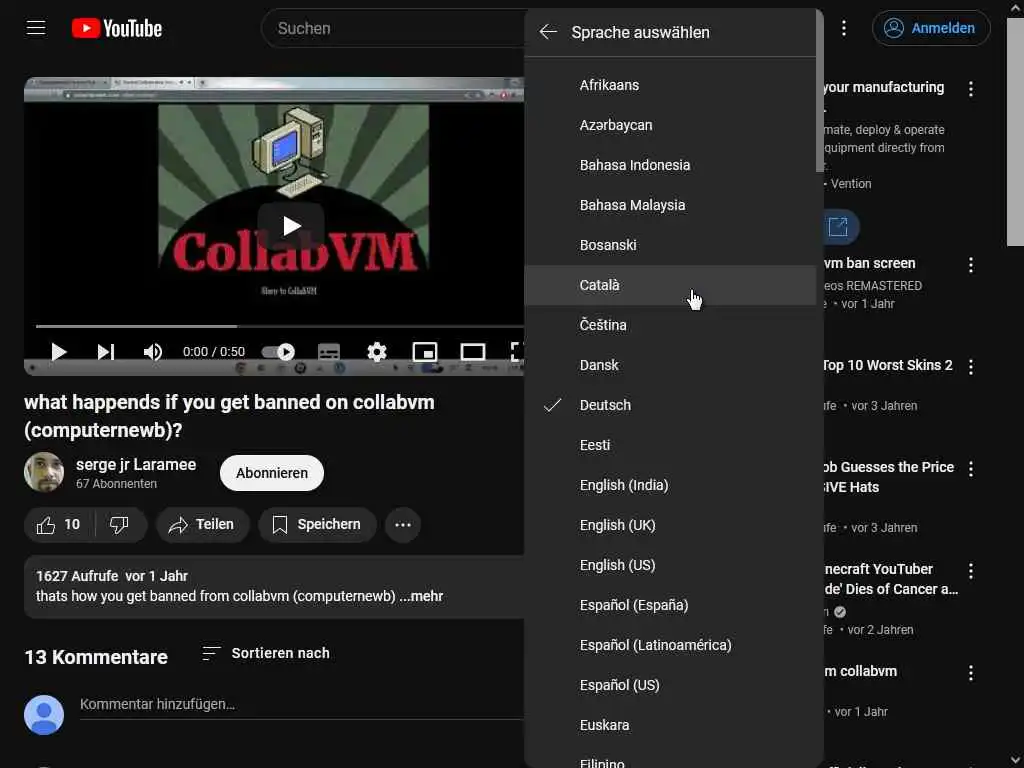Select English (UK) language

pos(670,525)
